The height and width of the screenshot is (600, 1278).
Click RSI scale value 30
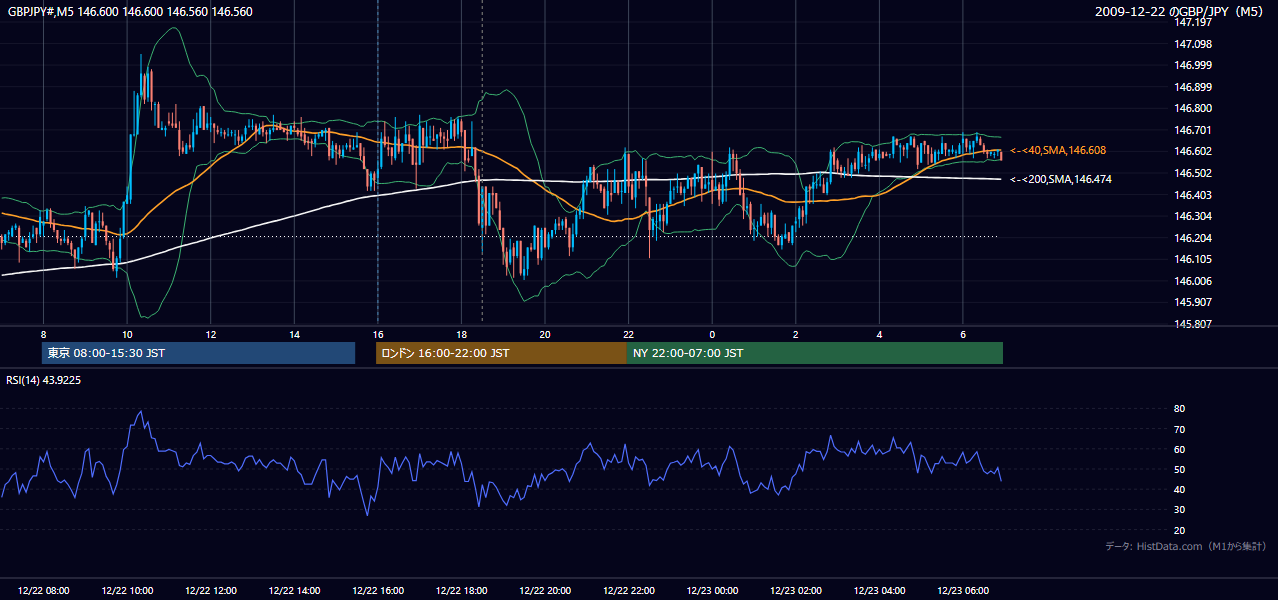click(1180, 510)
